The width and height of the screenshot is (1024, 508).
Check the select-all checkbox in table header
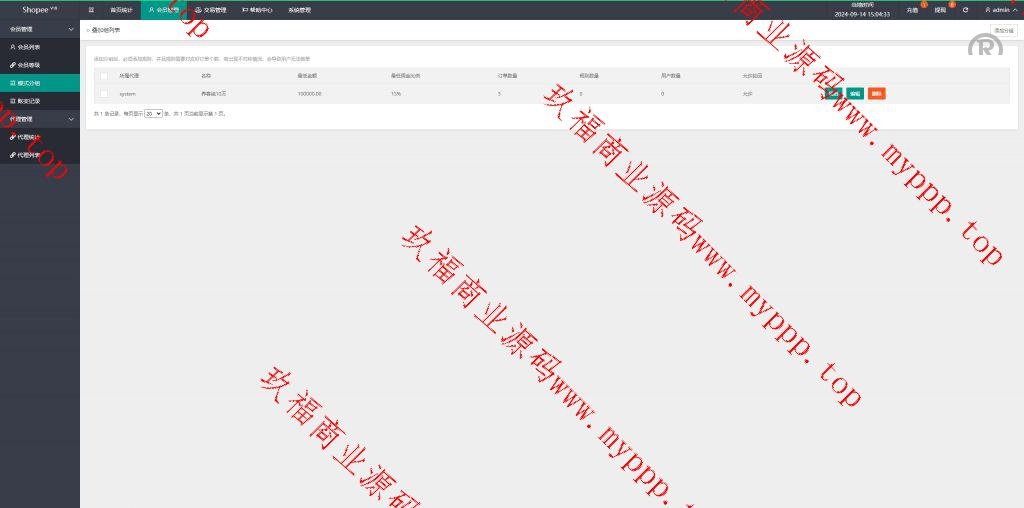click(103, 75)
